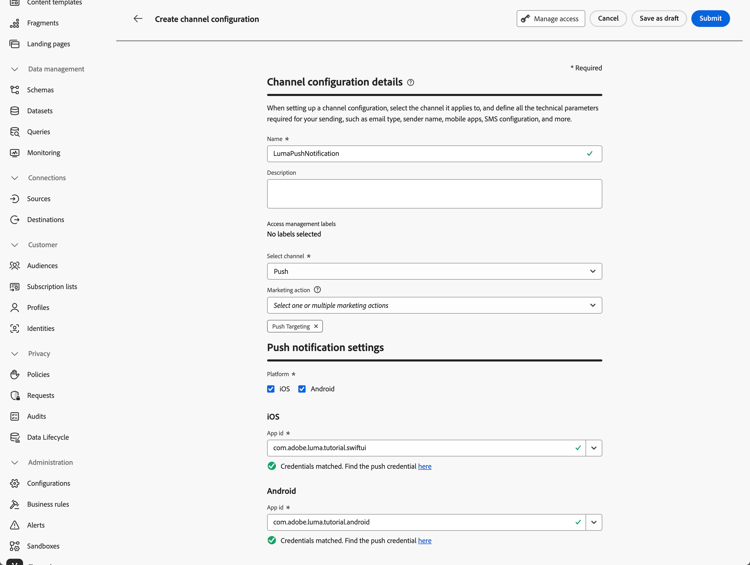Click the back arrow icon
Image resolution: width=750 pixels, height=565 pixels.
138,19
